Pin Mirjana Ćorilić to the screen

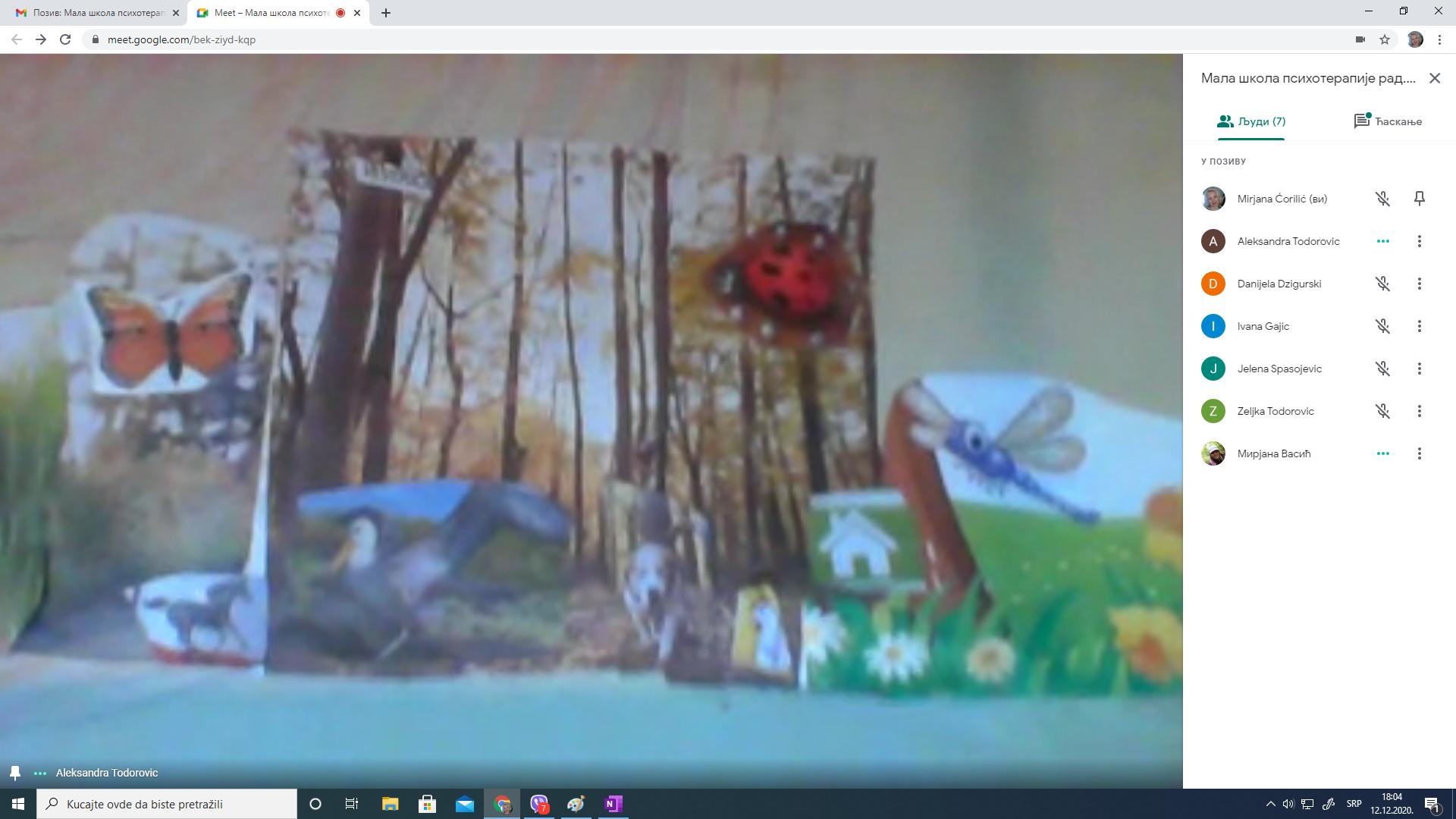[1419, 199]
